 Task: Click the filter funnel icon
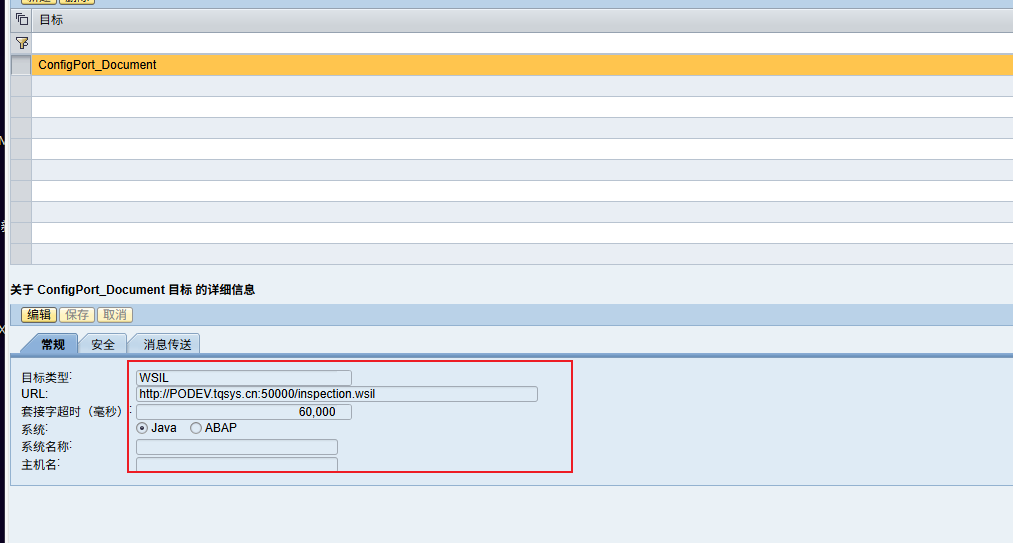coord(21,43)
